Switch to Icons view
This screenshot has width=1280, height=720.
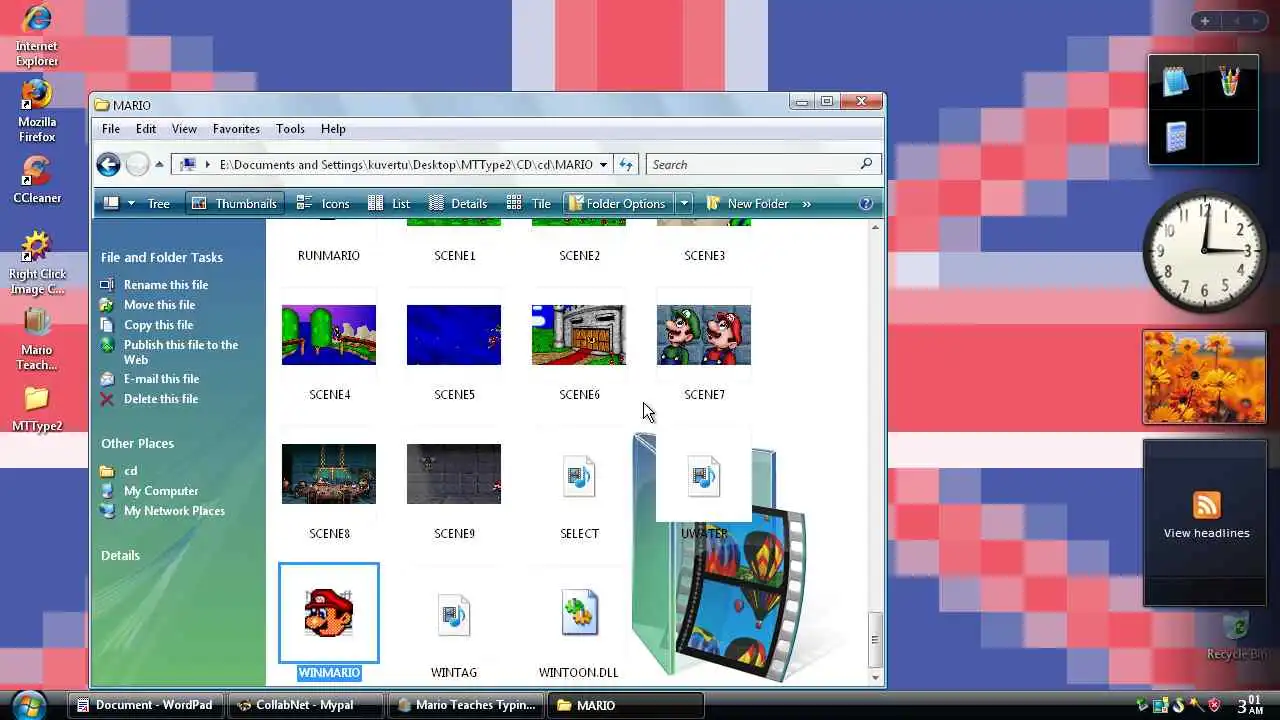[x=323, y=203]
